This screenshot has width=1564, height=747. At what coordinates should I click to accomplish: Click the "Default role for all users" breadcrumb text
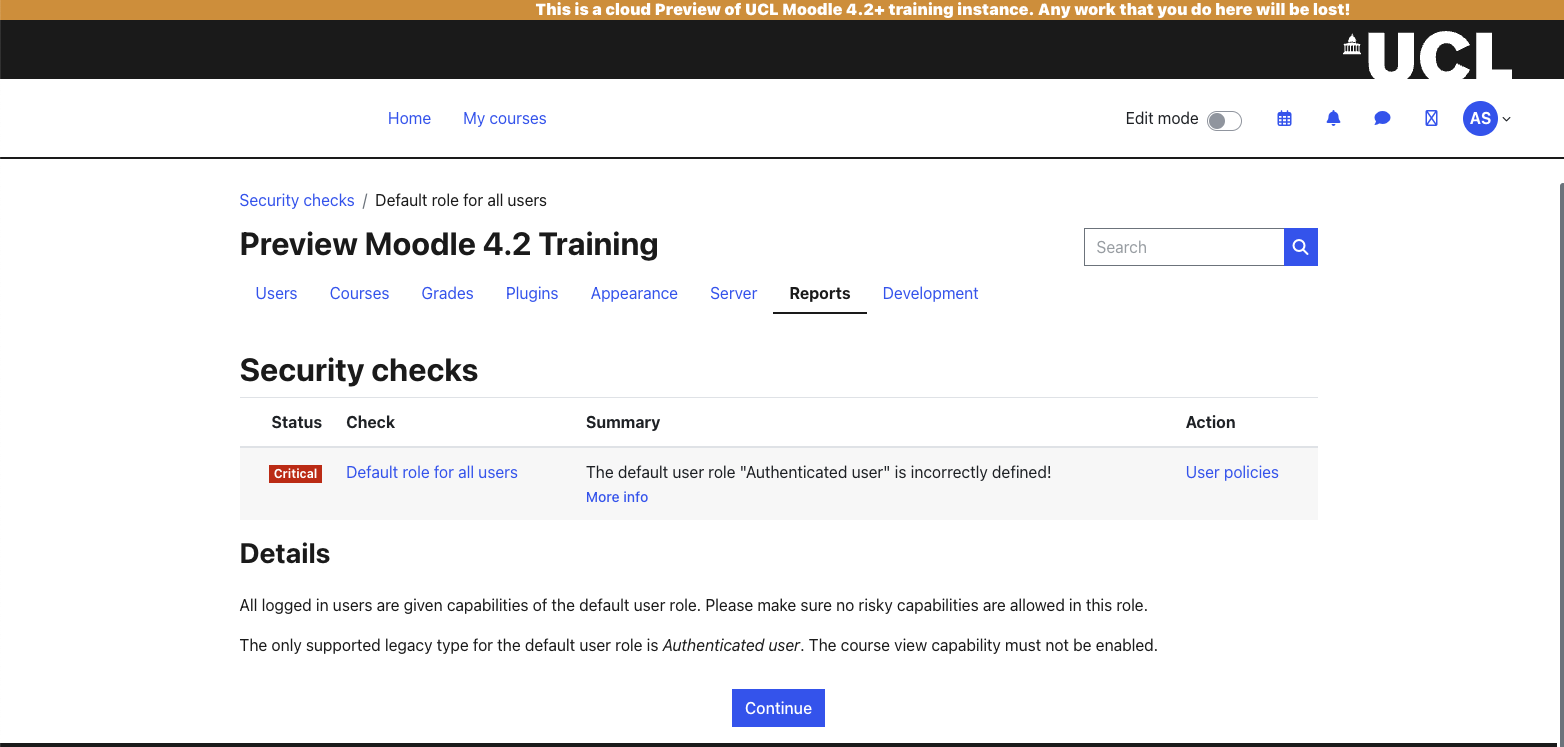[x=461, y=200]
